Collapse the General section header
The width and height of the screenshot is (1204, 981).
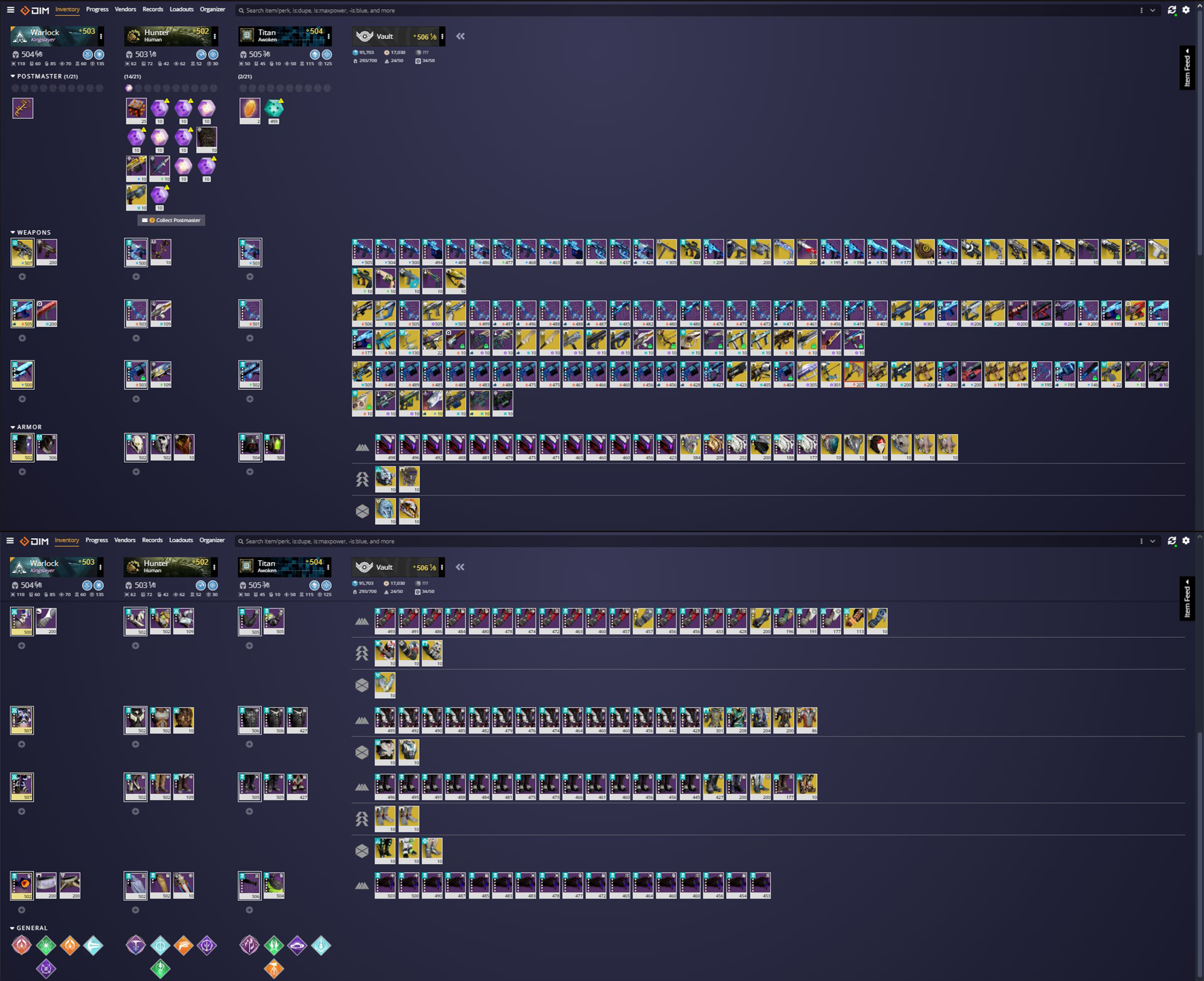click(x=31, y=928)
